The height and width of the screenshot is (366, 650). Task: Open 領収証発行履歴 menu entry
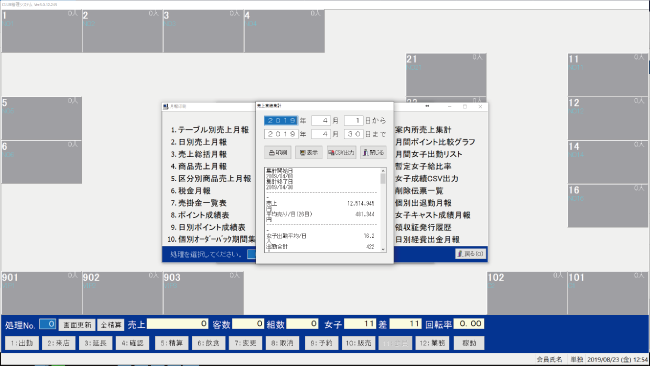click(423, 228)
